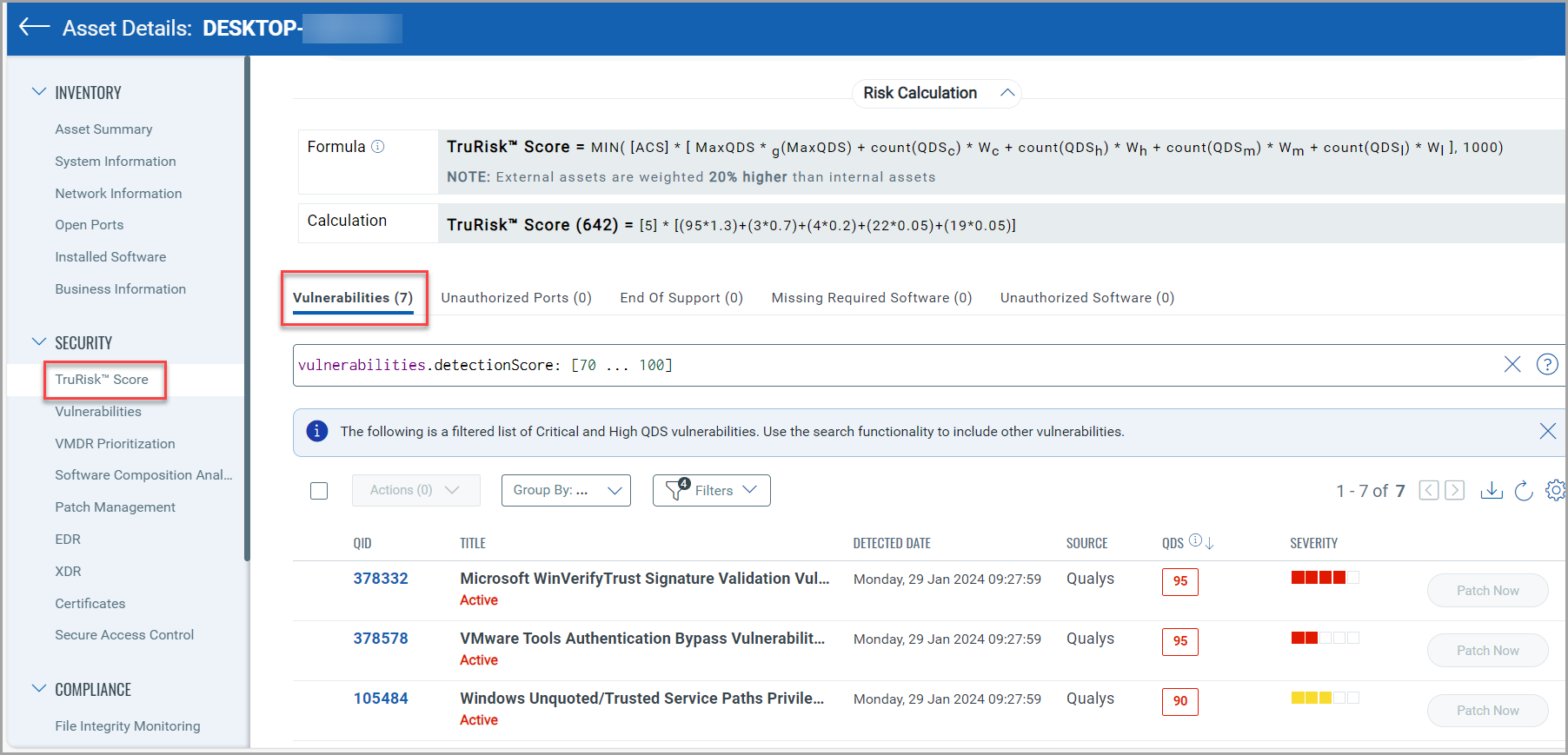The image size is (1568, 755).
Task: Refresh the vulnerabilities list
Action: pos(1524,490)
